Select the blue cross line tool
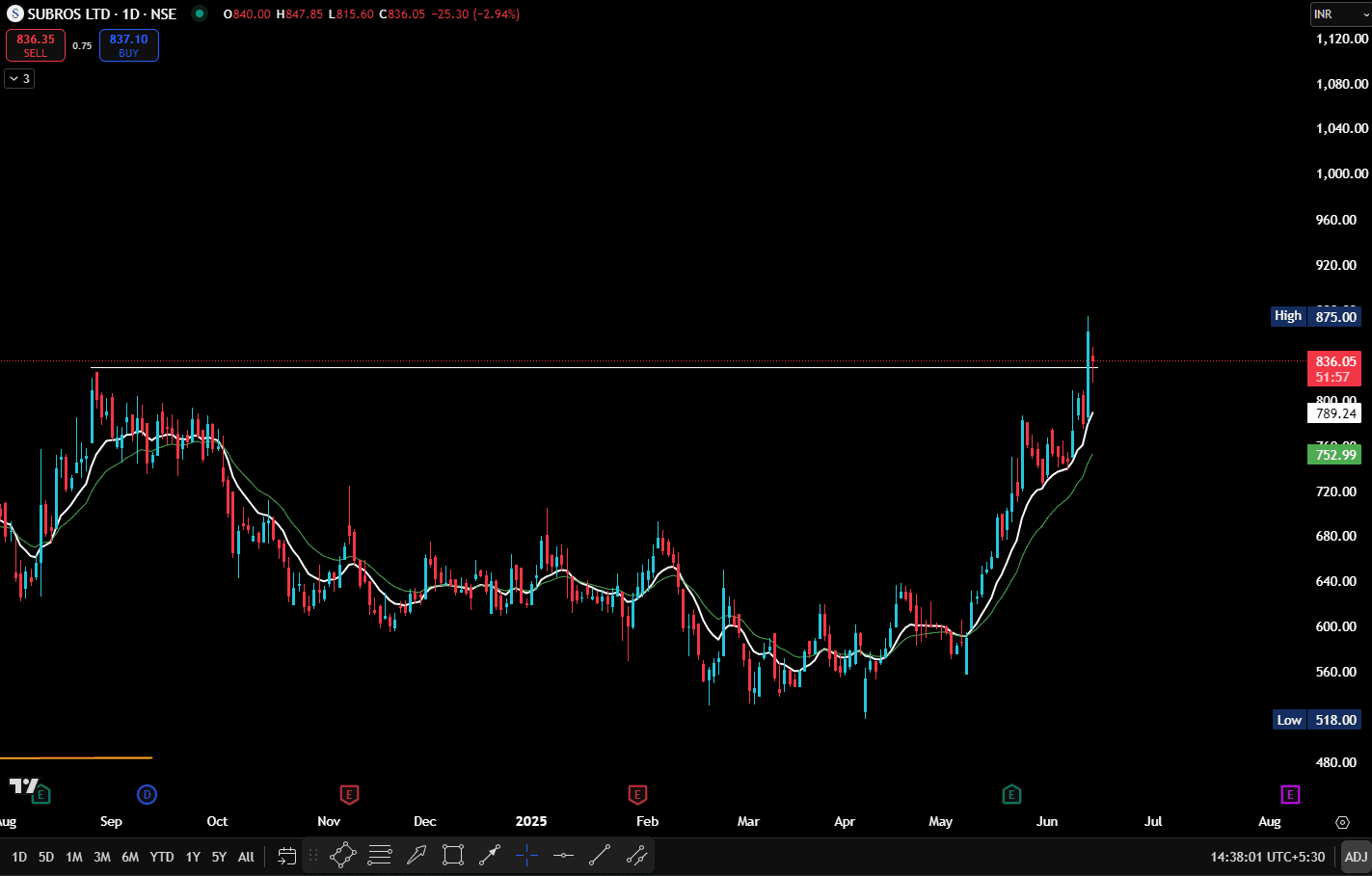The image size is (1372, 876). pyautogui.click(x=526, y=855)
